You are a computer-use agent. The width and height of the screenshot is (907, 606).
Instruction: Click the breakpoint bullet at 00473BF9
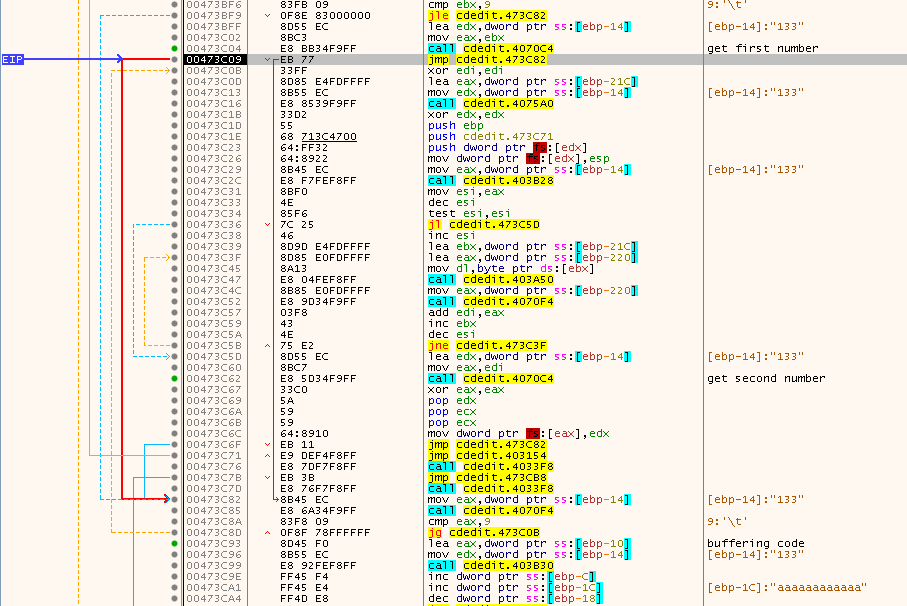tap(175, 16)
